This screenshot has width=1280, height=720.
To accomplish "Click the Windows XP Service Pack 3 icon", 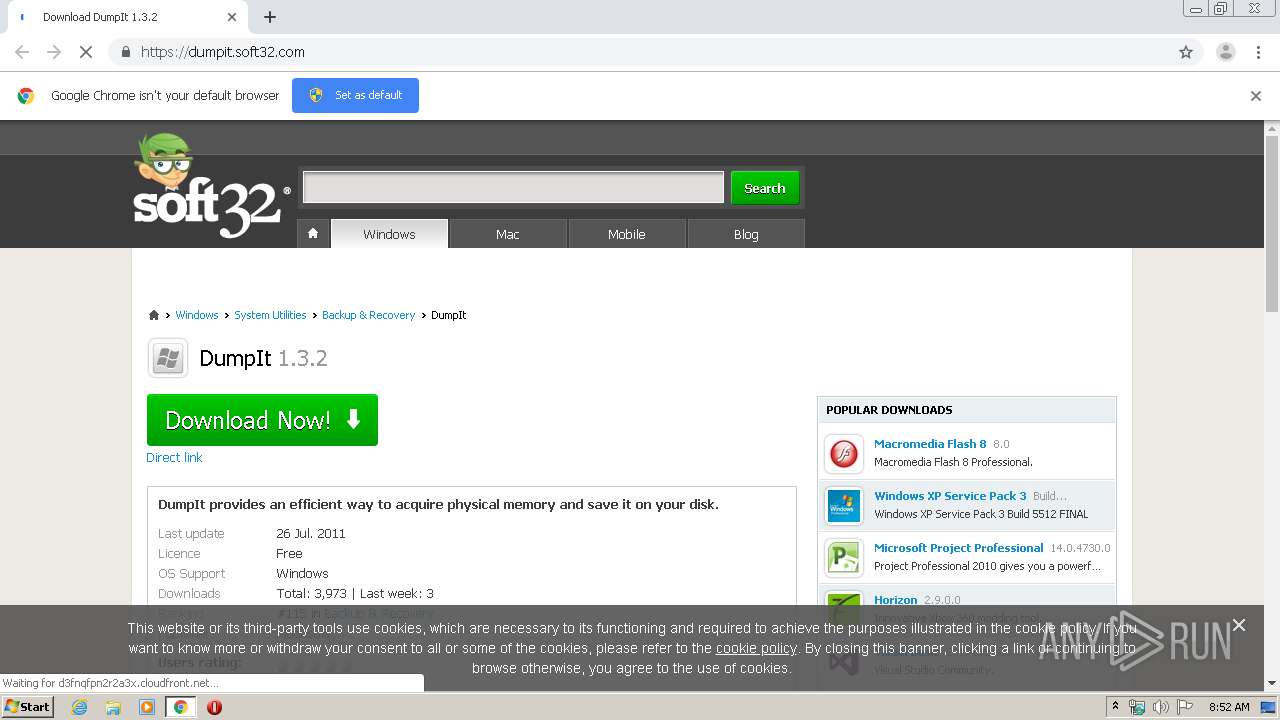I will click(x=844, y=506).
